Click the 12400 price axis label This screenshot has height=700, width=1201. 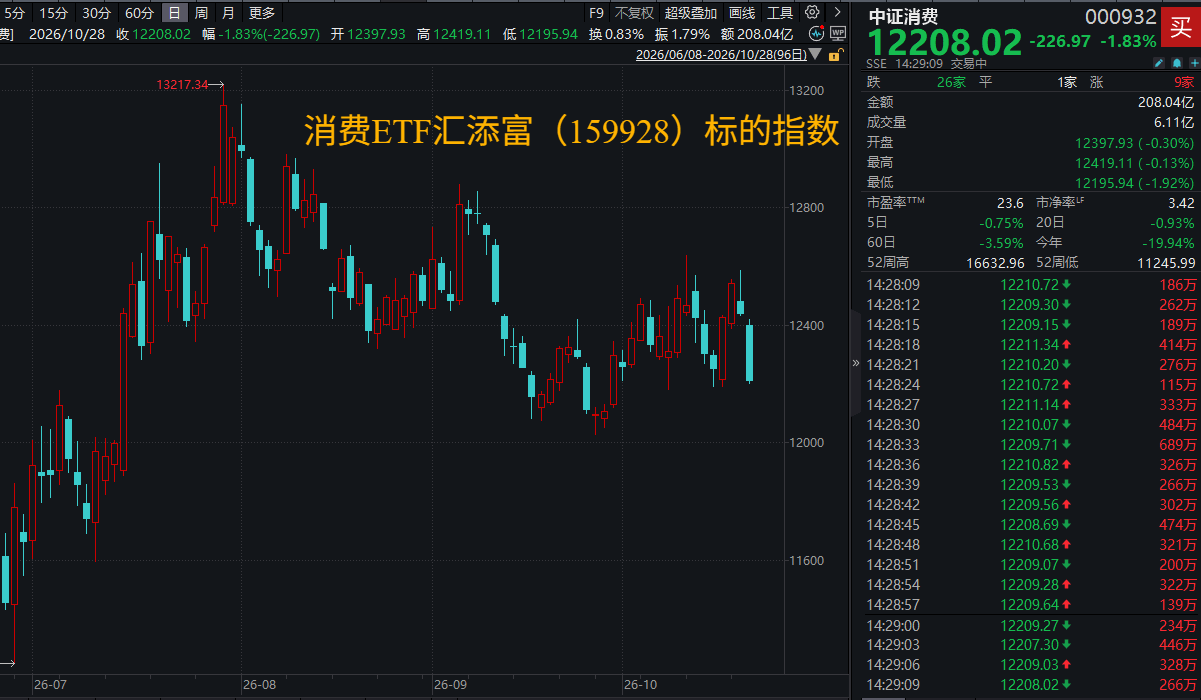pyautogui.click(x=806, y=325)
